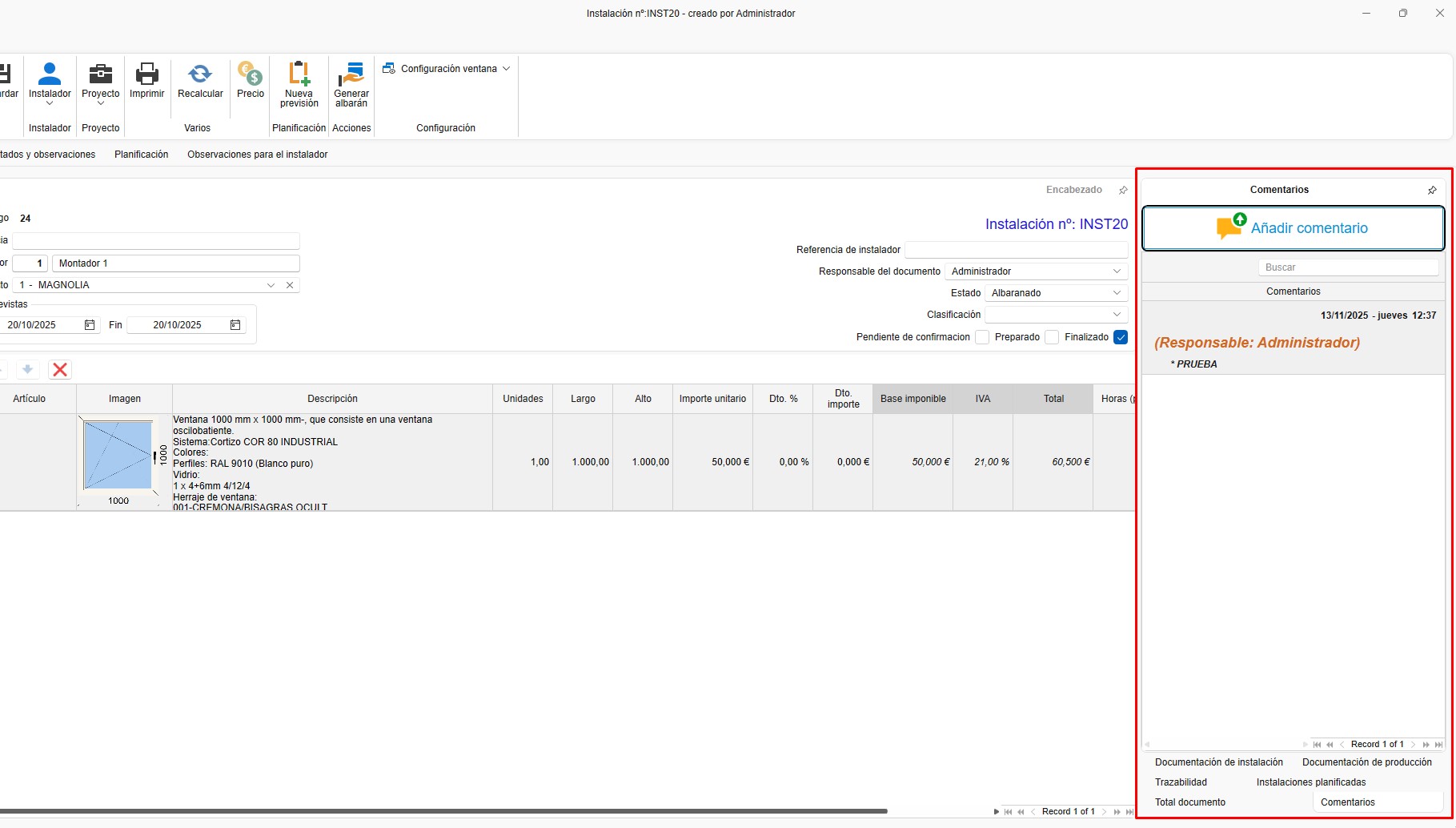The width and height of the screenshot is (1456, 828).
Task: Click the Imprimir printer icon
Action: [x=146, y=74]
